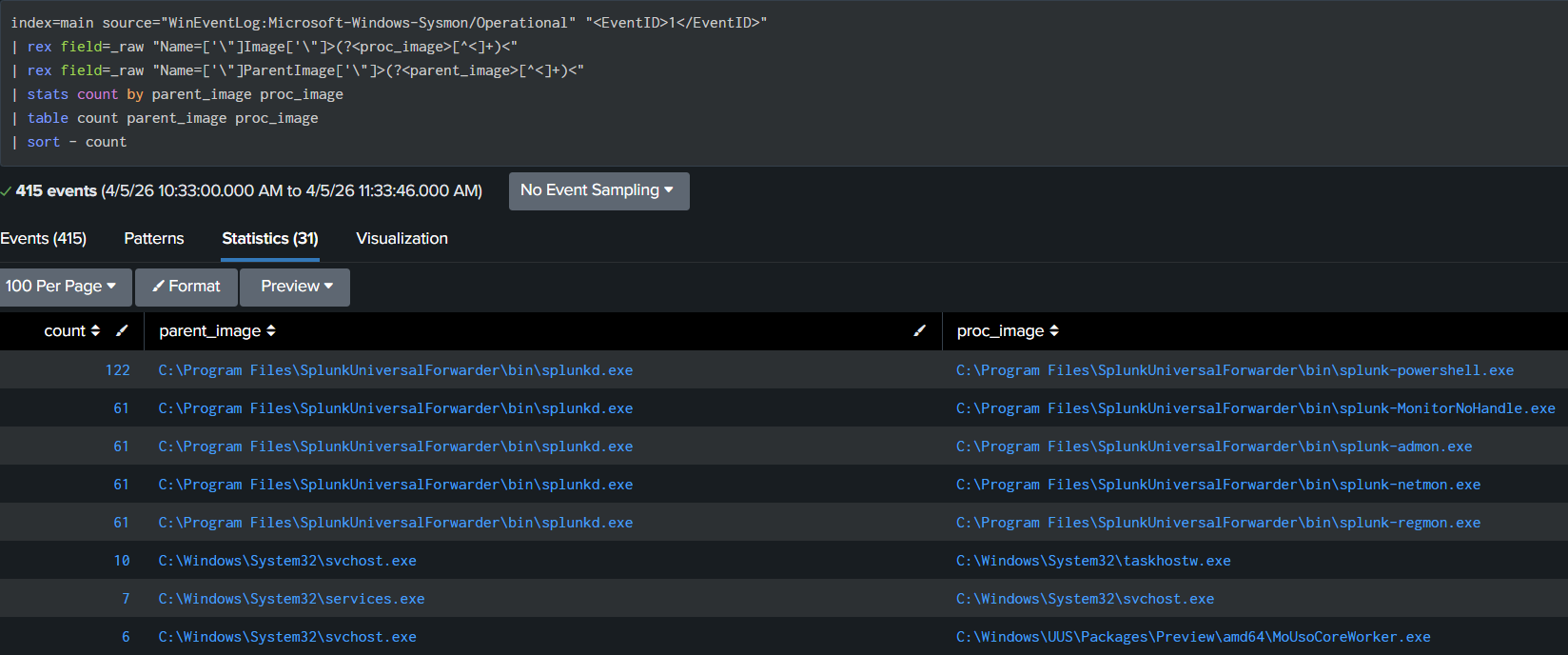Open the Preview dropdown
This screenshot has height=655, width=1568.
(296, 287)
